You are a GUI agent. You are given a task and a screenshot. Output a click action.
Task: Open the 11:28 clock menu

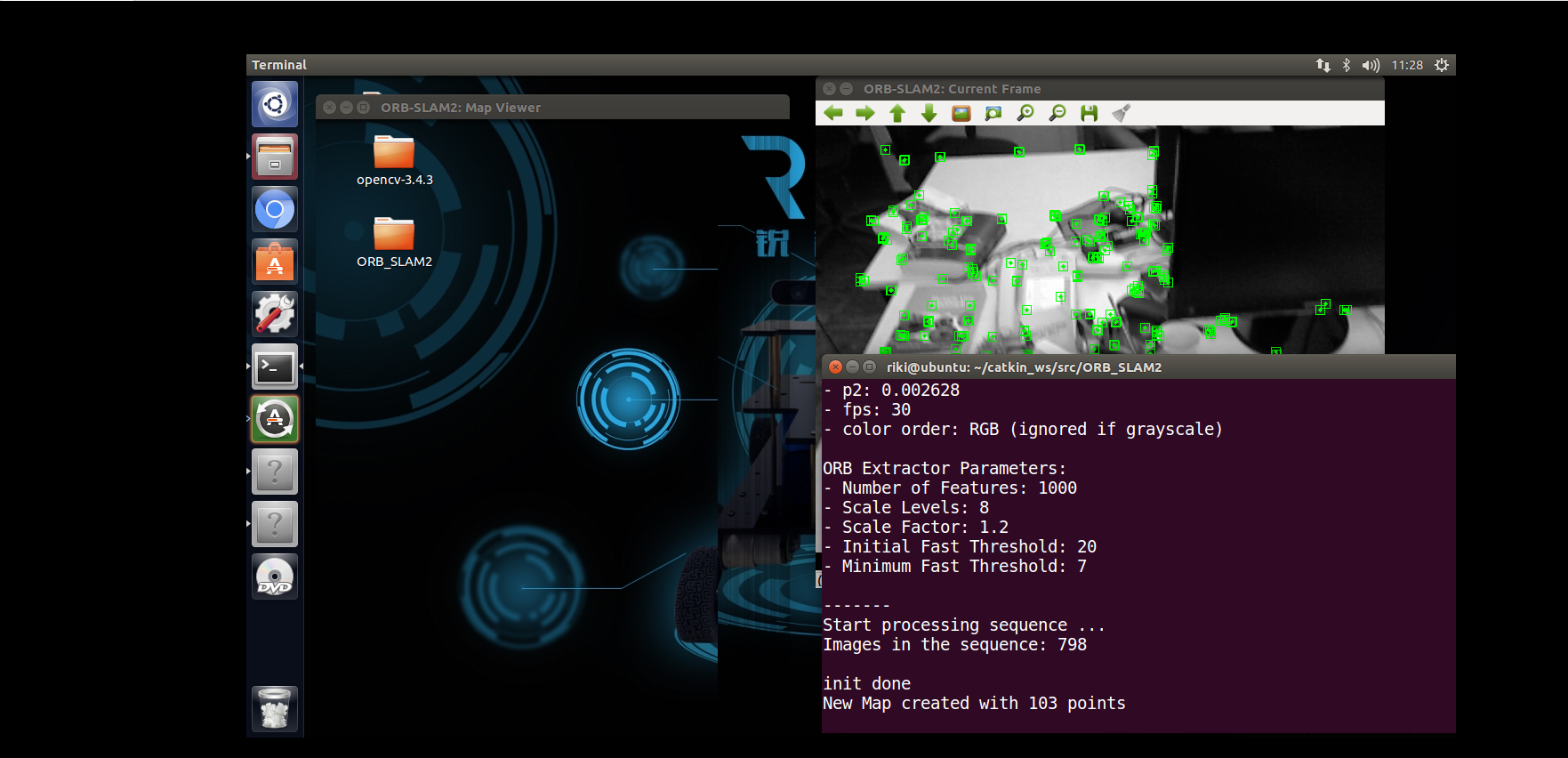click(1407, 65)
